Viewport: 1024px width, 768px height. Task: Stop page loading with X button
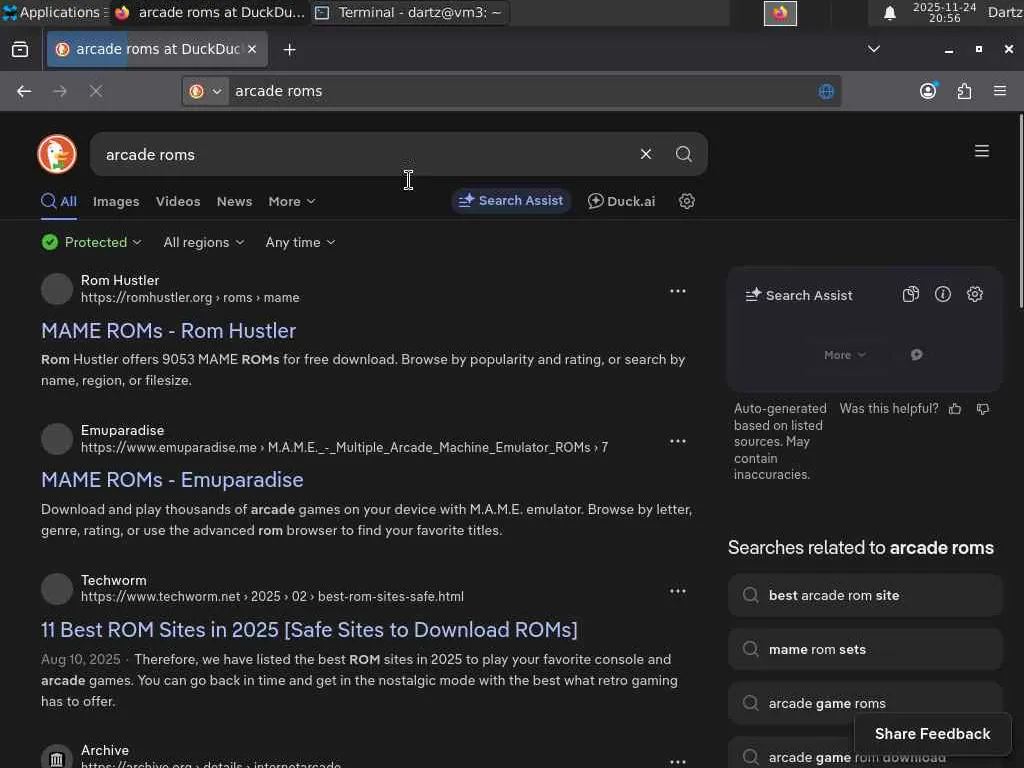[x=96, y=91]
